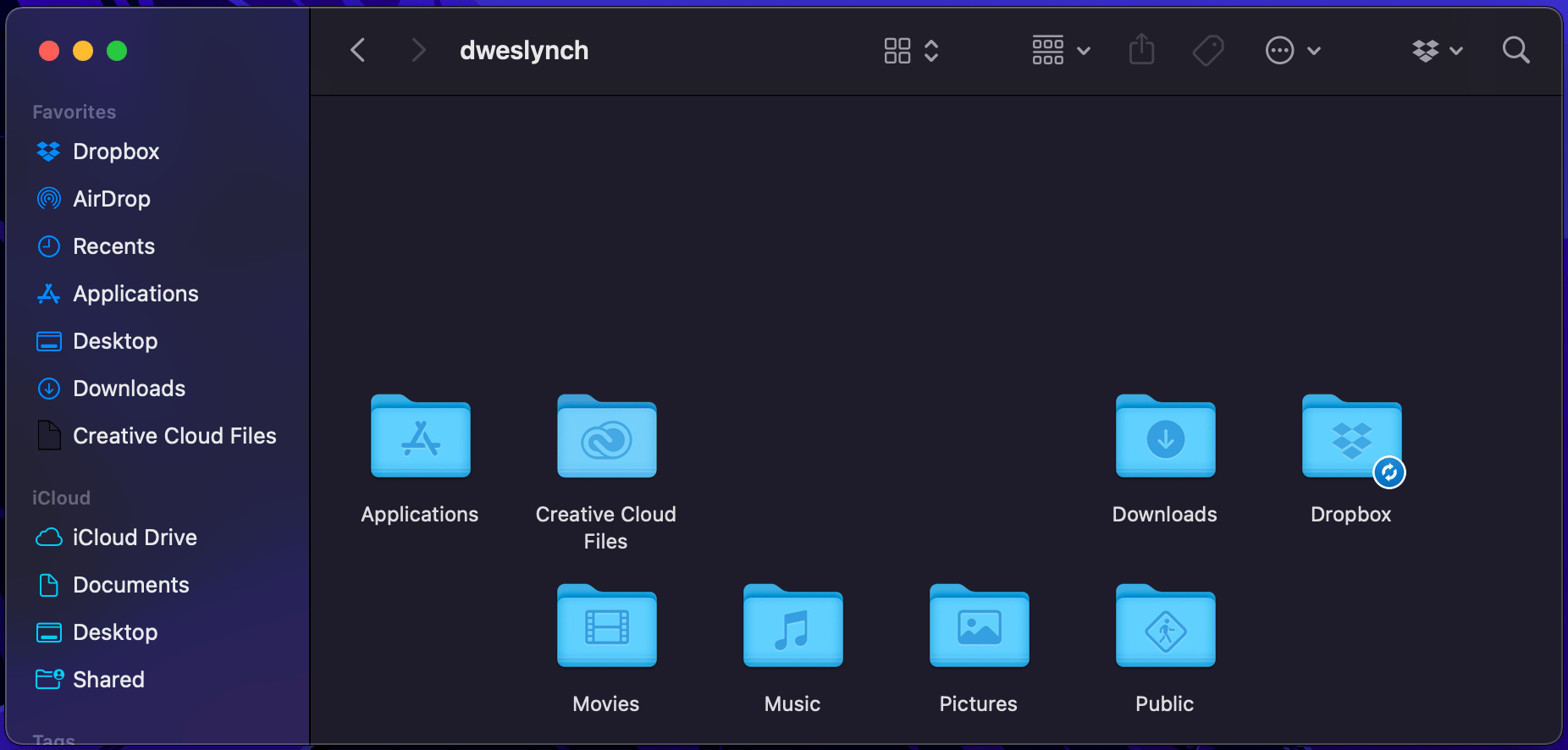Click the iCloud Drive cloud icon
1568x750 pixels.
pyautogui.click(x=49, y=538)
